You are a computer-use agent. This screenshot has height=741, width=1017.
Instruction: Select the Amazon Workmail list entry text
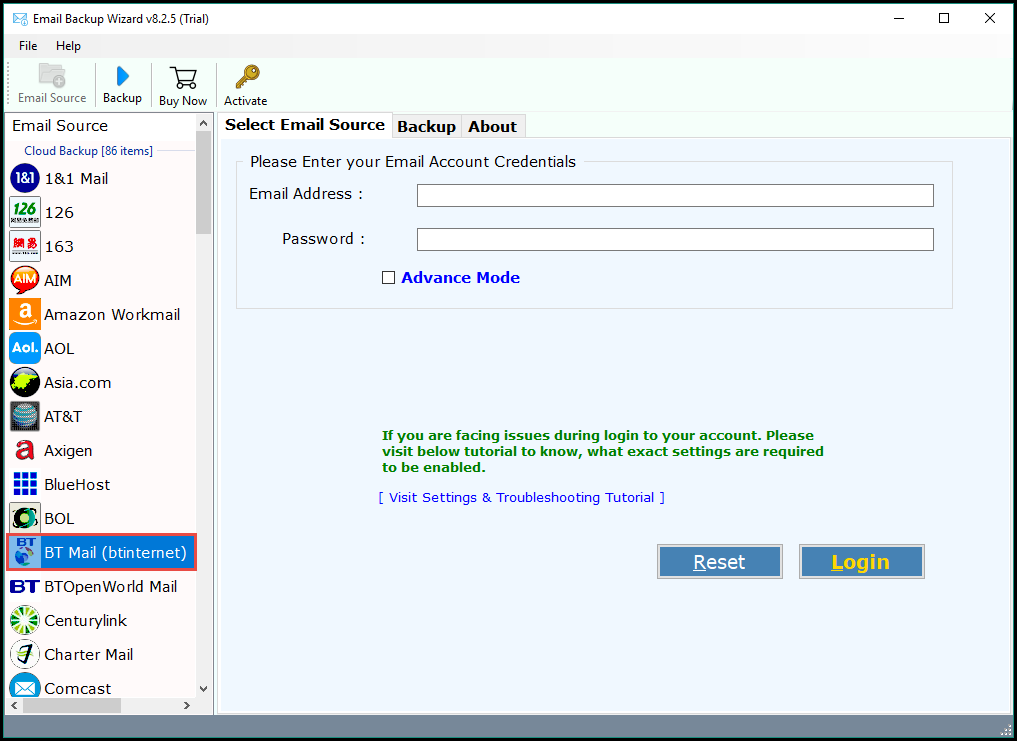click(x=112, y=315)
